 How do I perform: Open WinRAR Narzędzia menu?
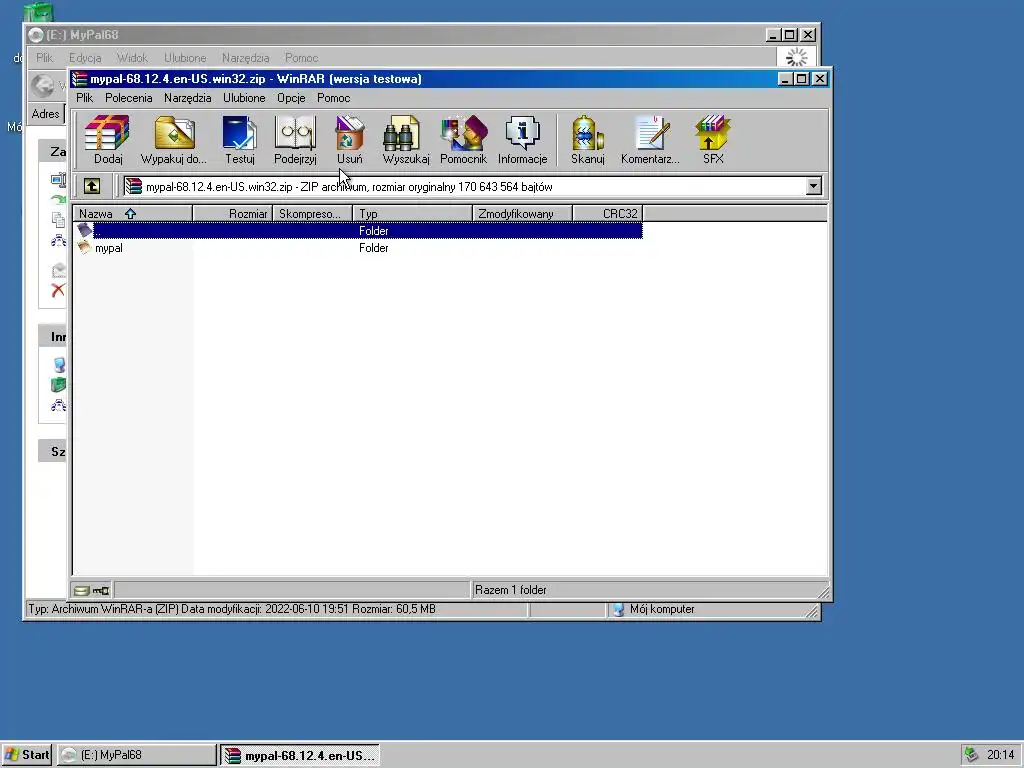(187, 98)
